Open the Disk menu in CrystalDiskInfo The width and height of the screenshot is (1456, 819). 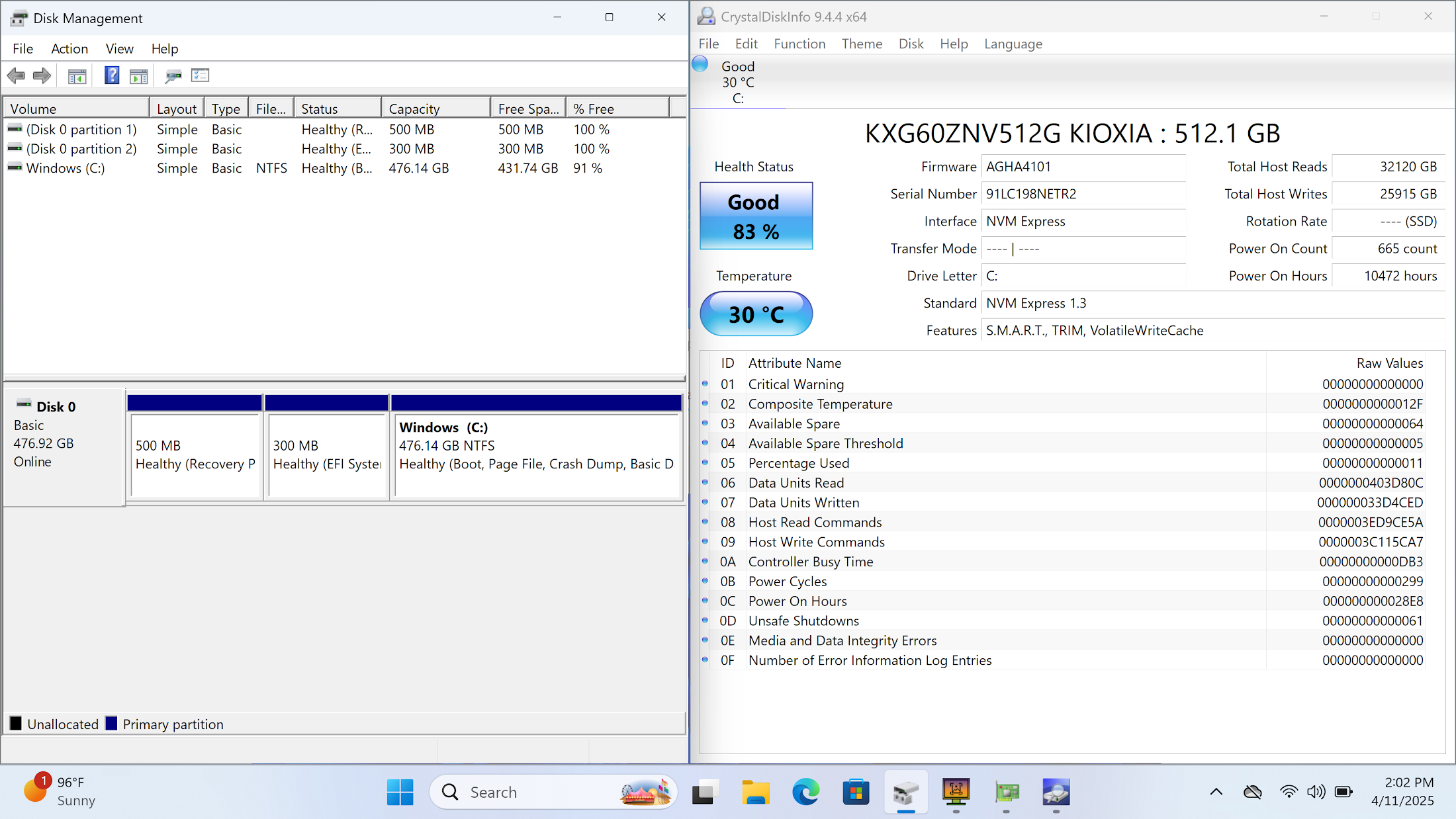click(911, 44)
